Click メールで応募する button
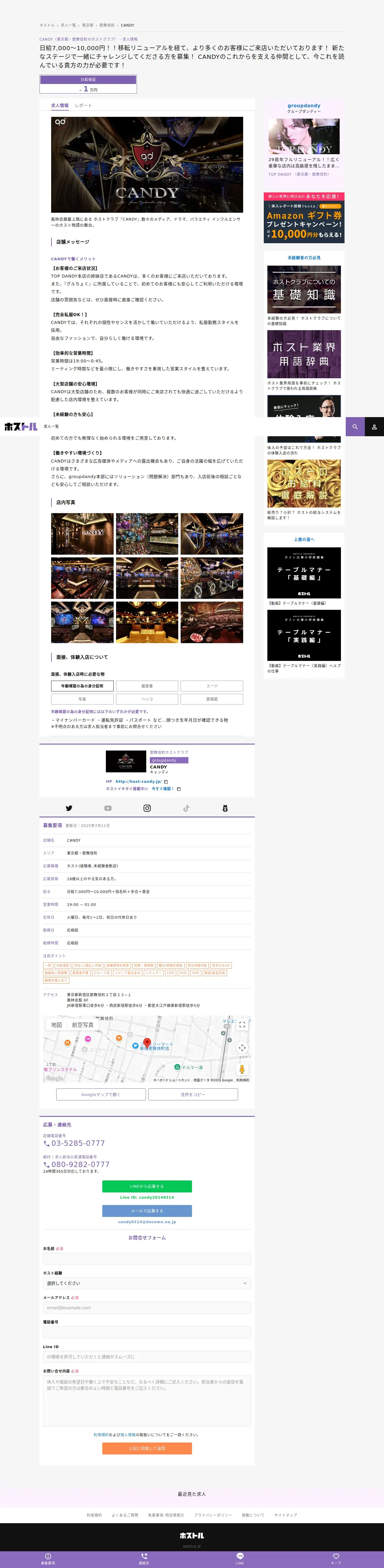 (147, 1211)
